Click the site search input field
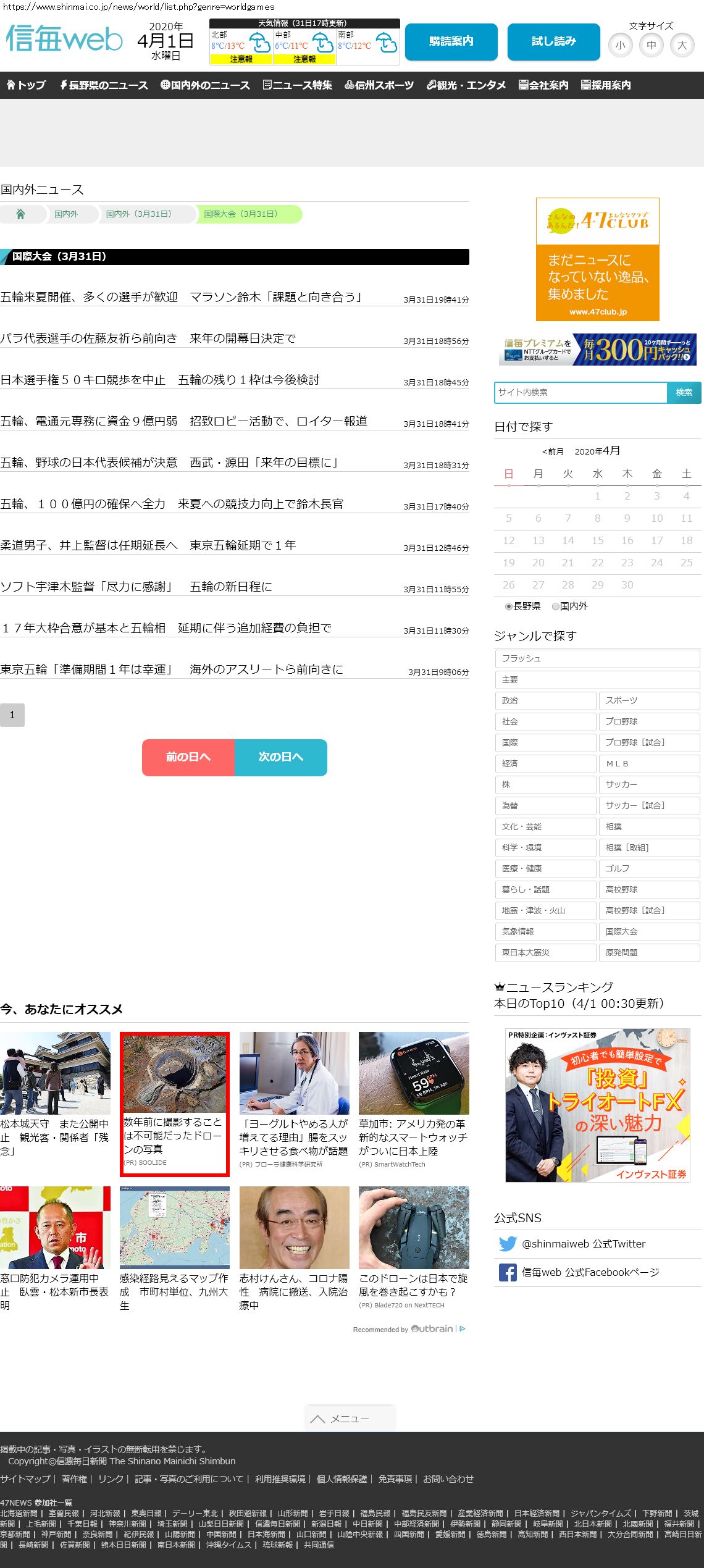 (x=580, y=393)
